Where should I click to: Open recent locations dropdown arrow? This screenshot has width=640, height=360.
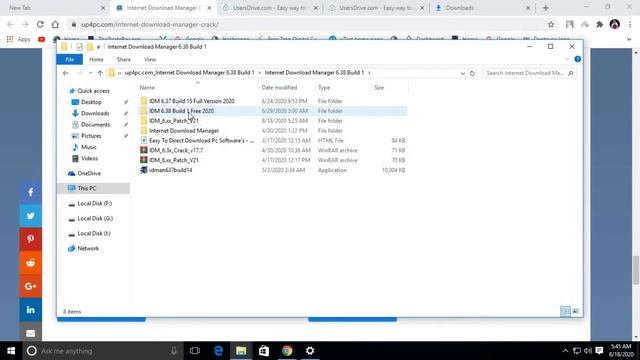click(91, 73)
